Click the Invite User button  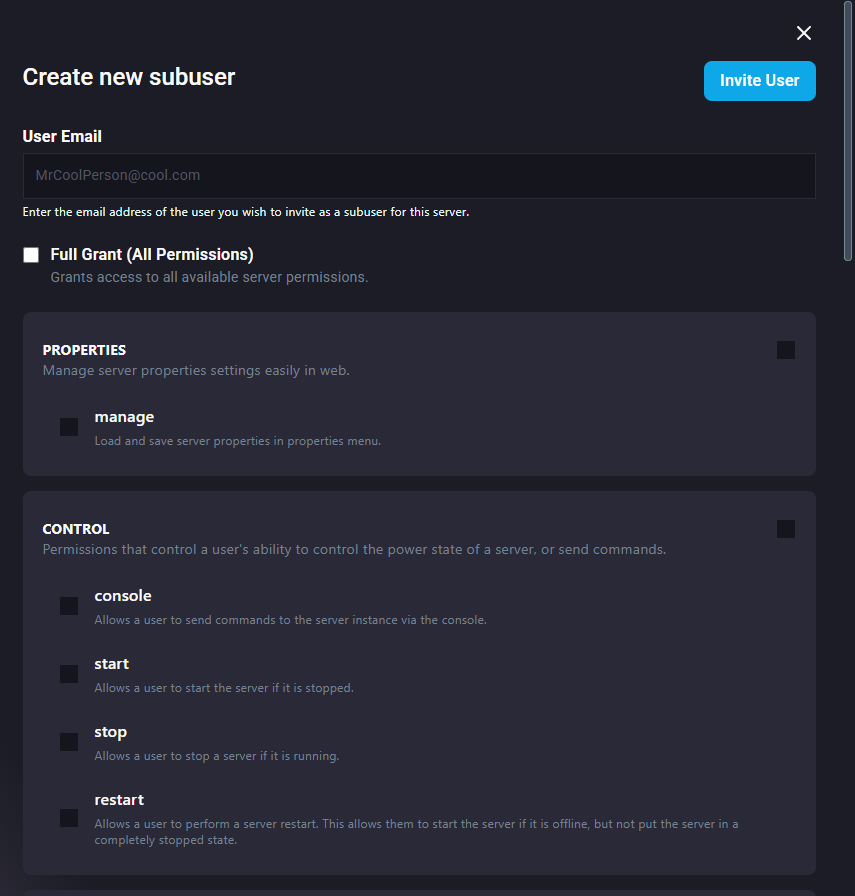coord(759,81)
